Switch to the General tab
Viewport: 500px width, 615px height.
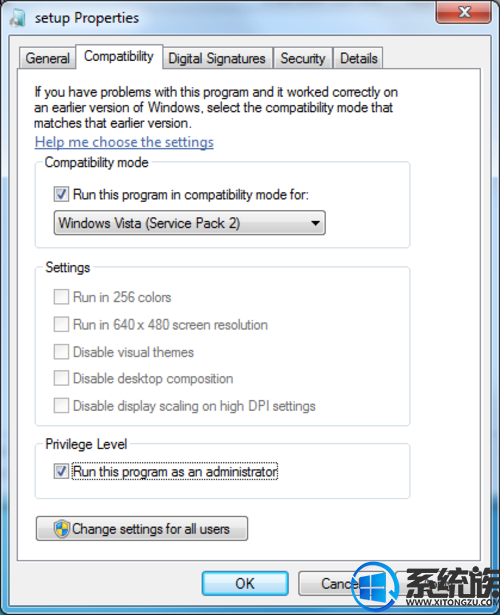[47, 58]
